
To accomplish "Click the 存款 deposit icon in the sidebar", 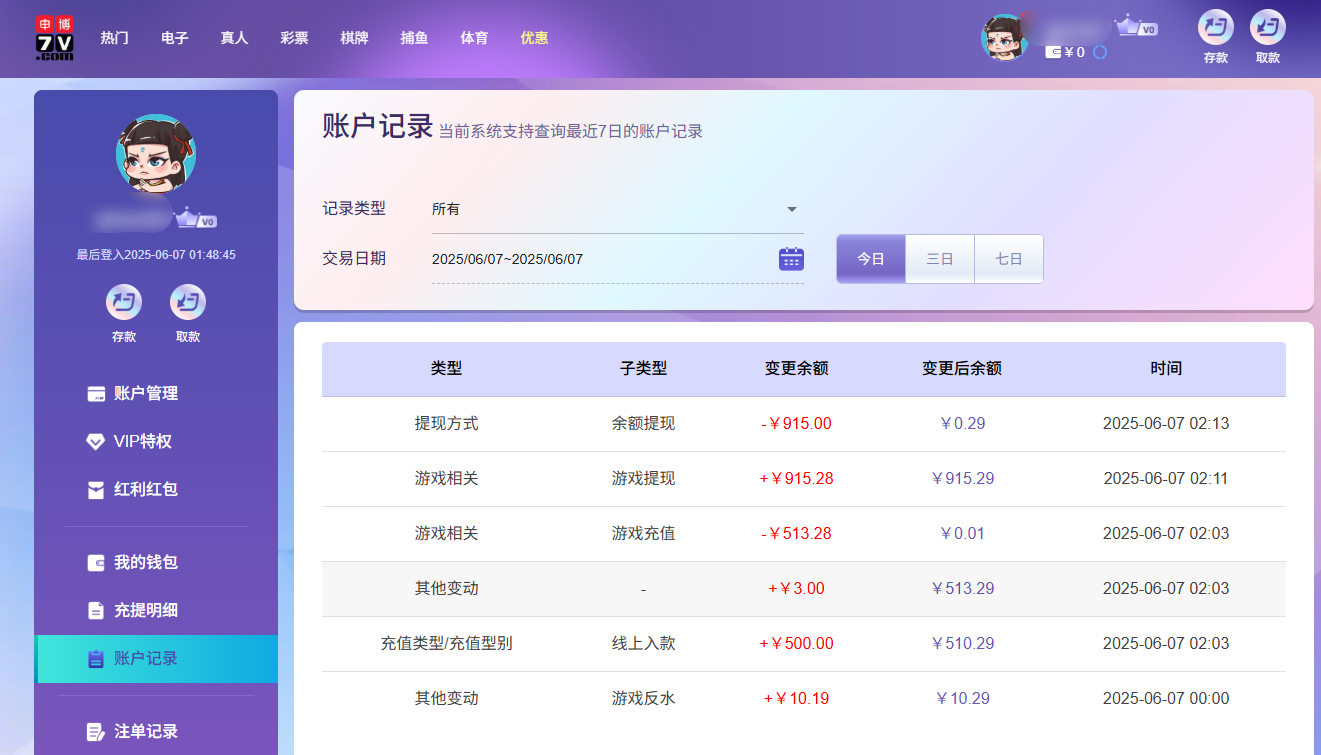I will point(123,303).
